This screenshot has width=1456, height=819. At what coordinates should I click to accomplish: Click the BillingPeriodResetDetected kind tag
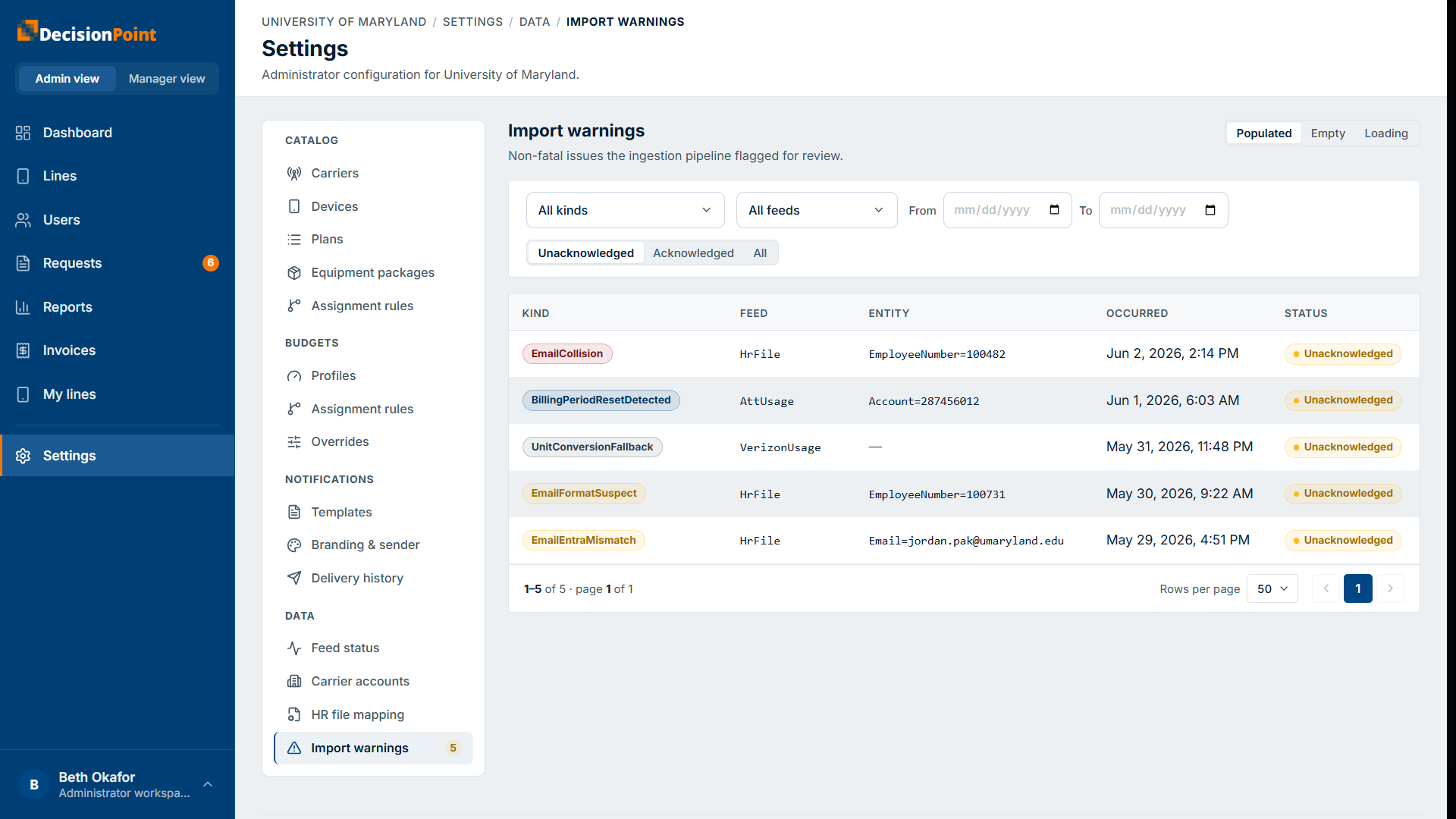coord(601,400)
